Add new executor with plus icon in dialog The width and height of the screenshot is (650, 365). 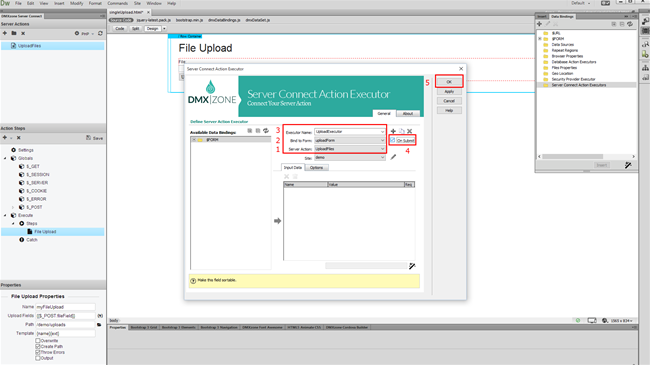point(393,131)
